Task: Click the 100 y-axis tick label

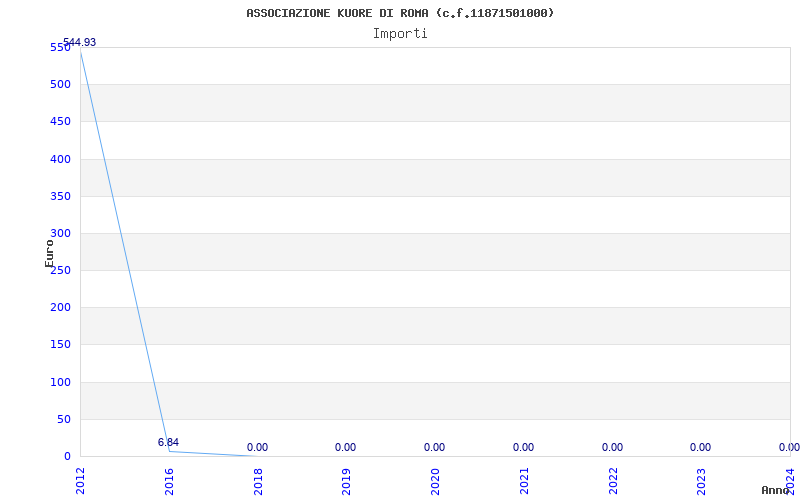Action: pos(60,382)
